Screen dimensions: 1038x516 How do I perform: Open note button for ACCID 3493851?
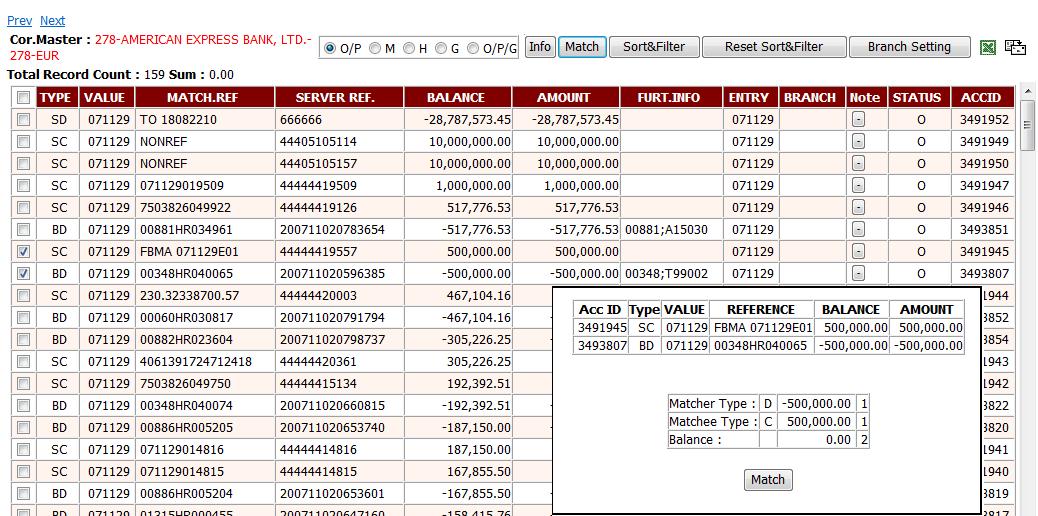click(x=858, y=230)
